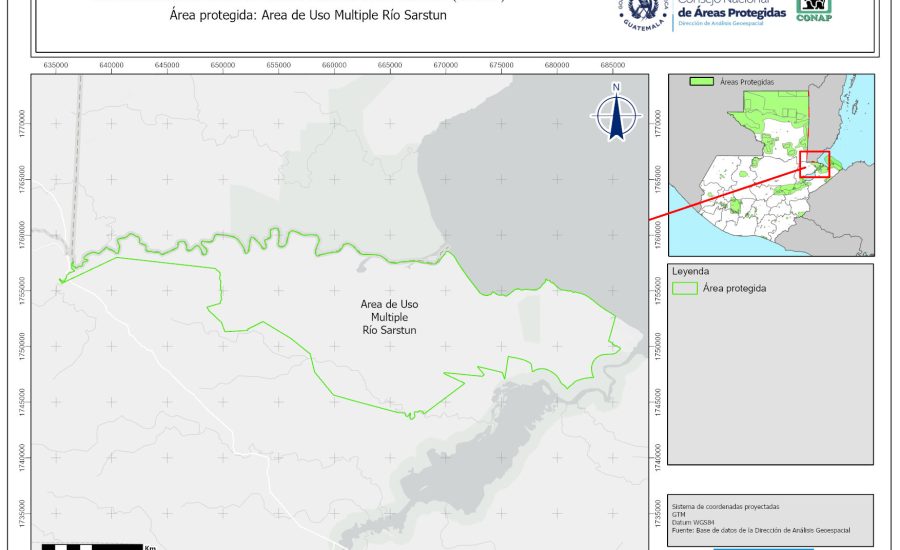Click the Datum WGS84 source info line

point(687,520)
